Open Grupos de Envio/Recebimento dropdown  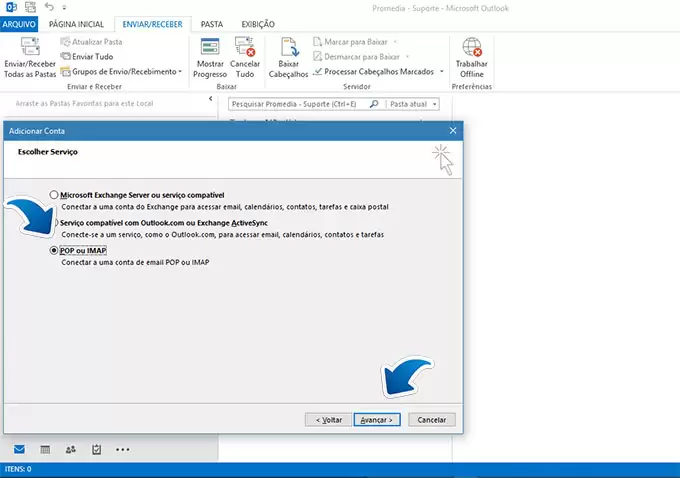[121, 72]
